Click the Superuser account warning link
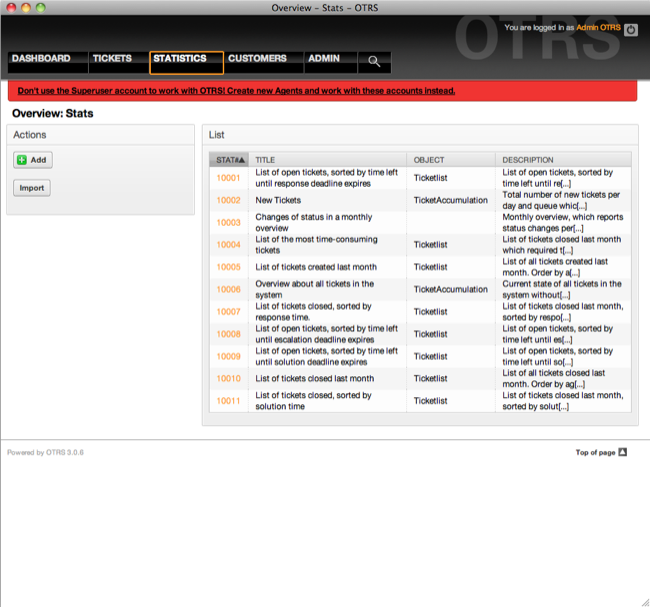650x607 pixels. 236,91
